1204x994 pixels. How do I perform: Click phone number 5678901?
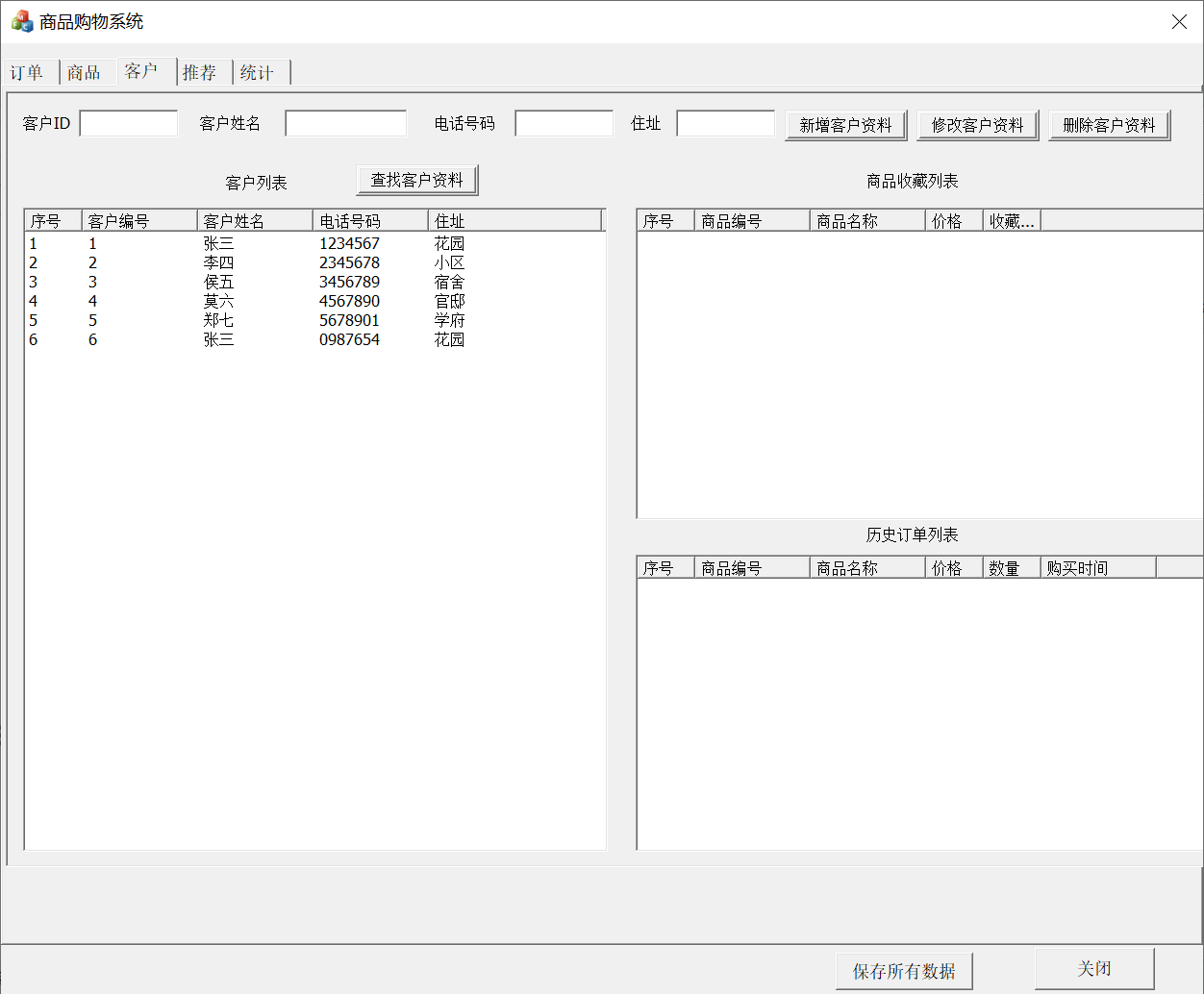click(349, 320)
